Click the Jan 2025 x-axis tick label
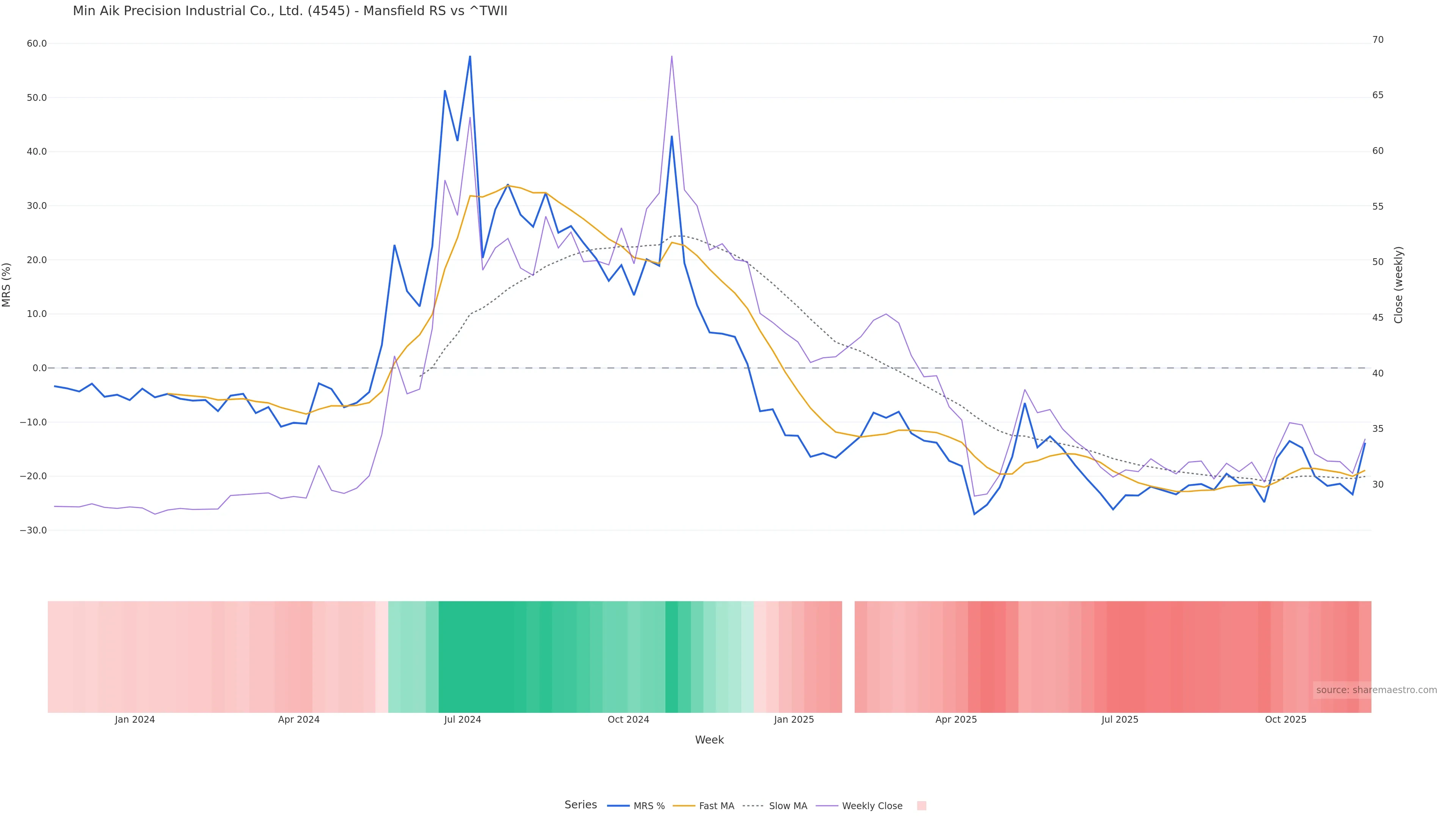Screen dimensions: 1456x819 pos(794,720)
